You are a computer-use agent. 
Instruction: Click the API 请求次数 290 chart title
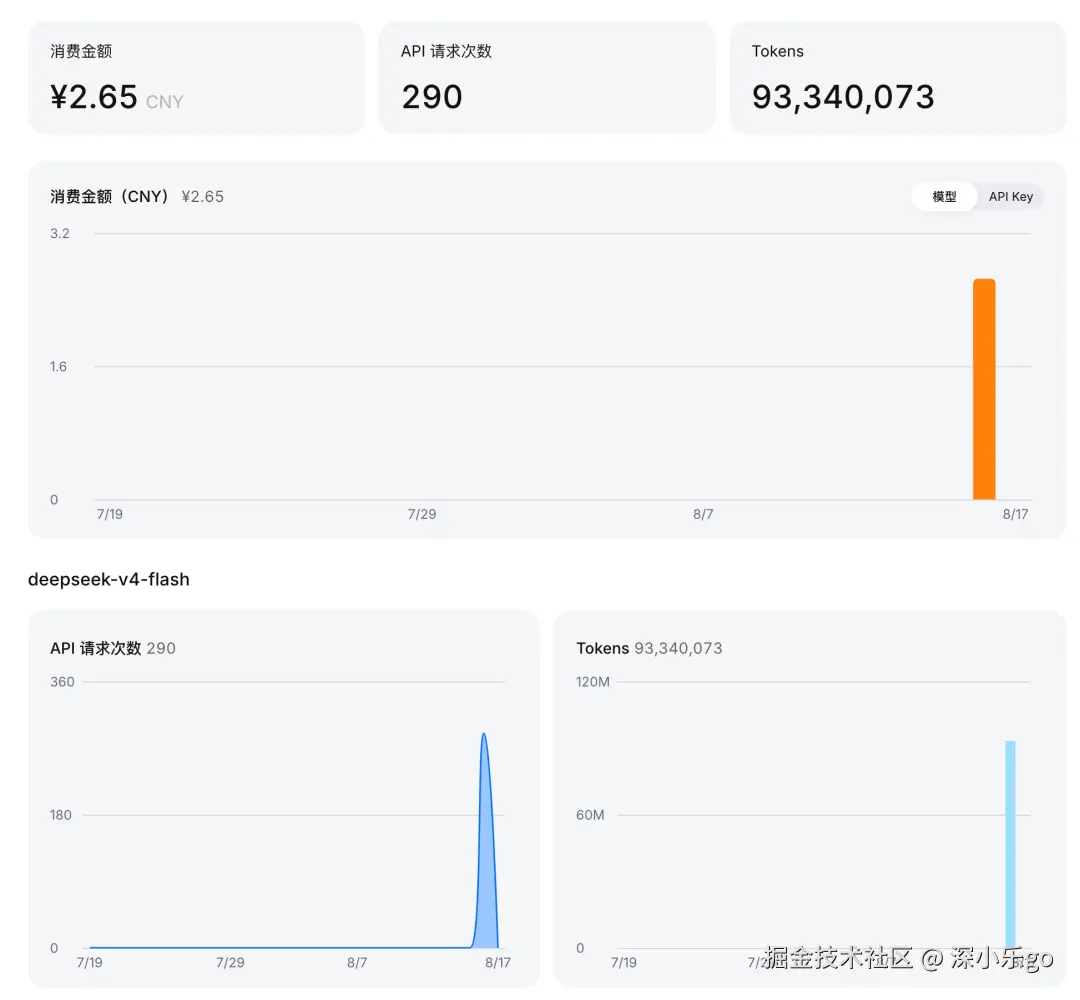tap(113, 648)
